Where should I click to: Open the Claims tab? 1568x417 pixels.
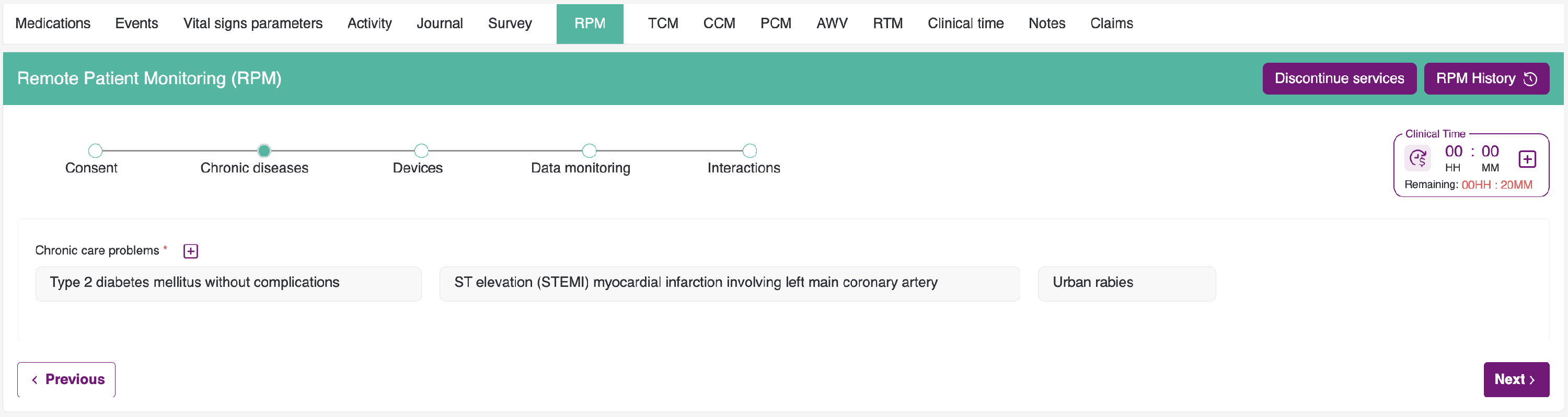pos(1112,24)
